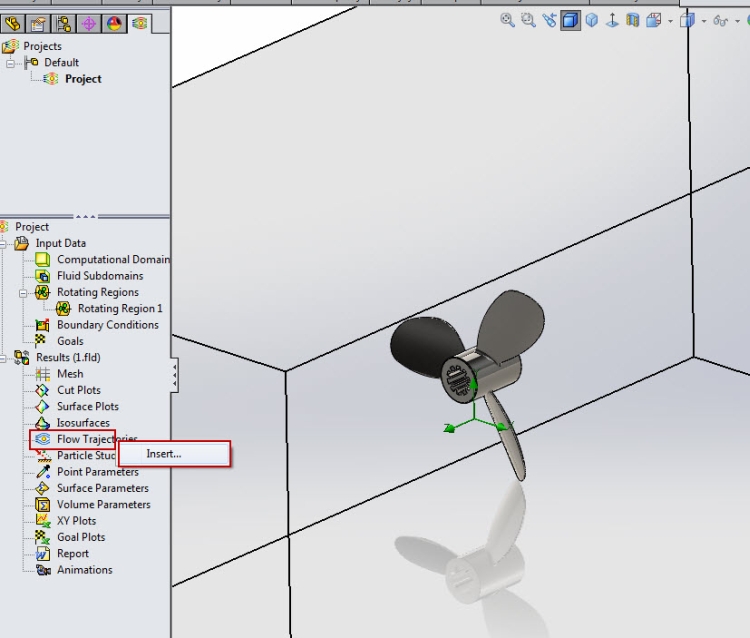Open the Hide/Show Items dropdown arrow

click(737, 21)
